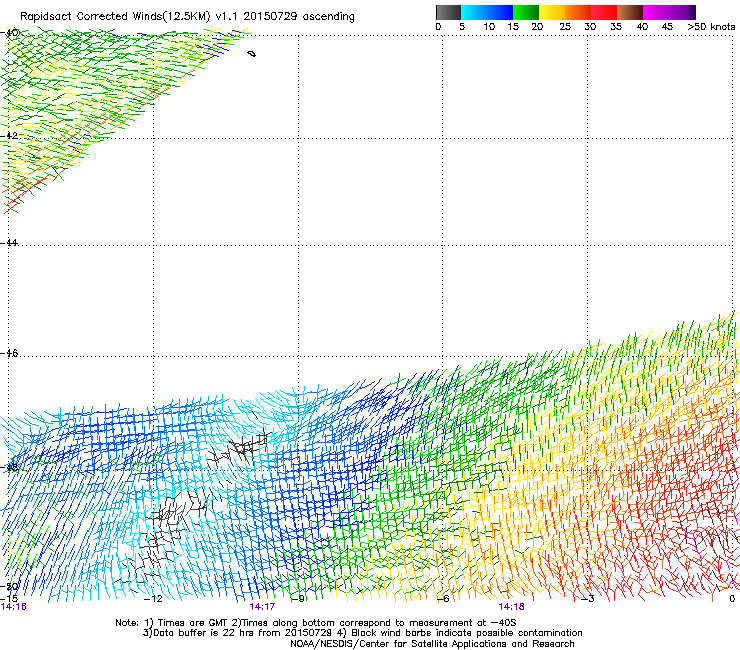Image resolution: width=740 pixels, height=650 pixels.
Task: Click the '>50 knots' legend label
Action: coord(711,27)
